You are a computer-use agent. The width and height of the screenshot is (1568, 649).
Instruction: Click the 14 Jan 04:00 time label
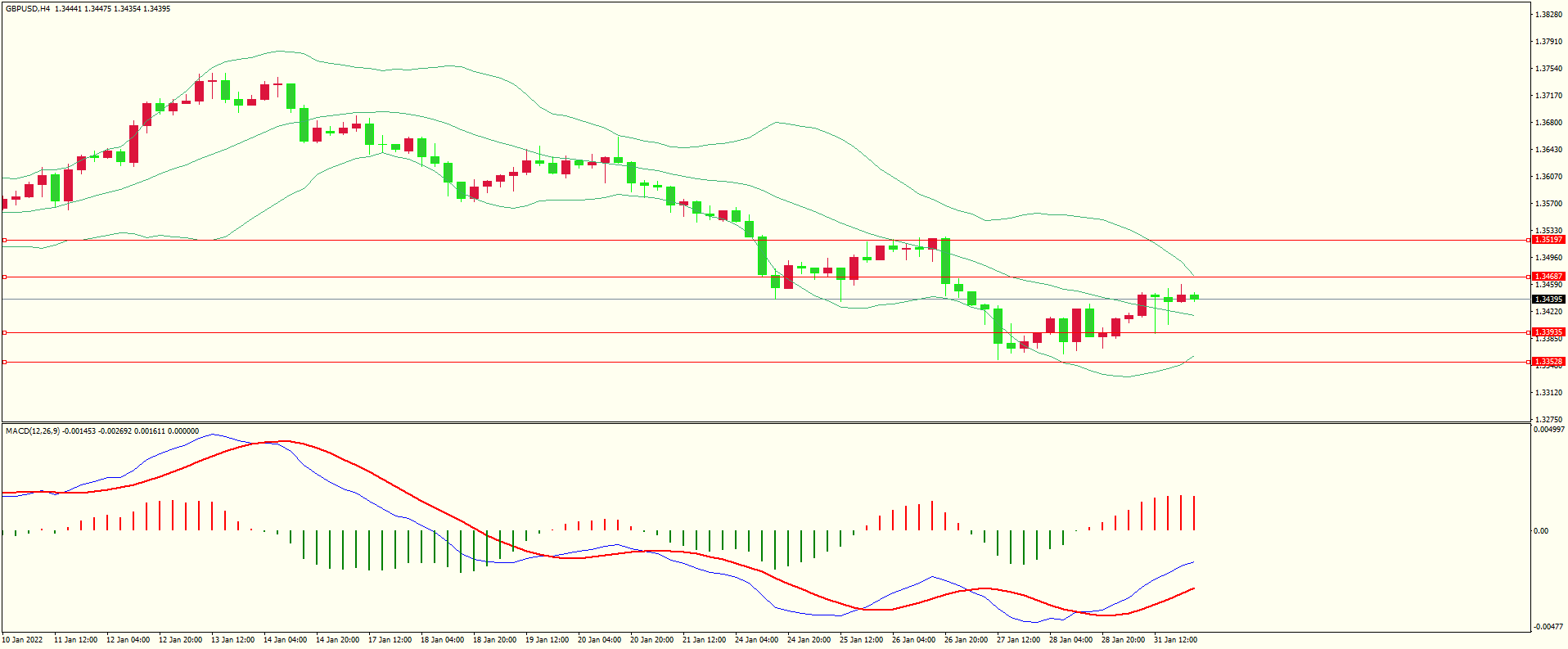click(x=285, y=640)
